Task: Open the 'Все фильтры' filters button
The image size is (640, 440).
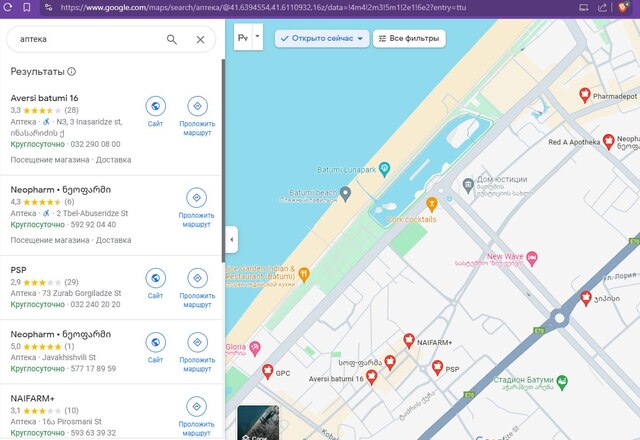Action: click(x=409, y=38)
